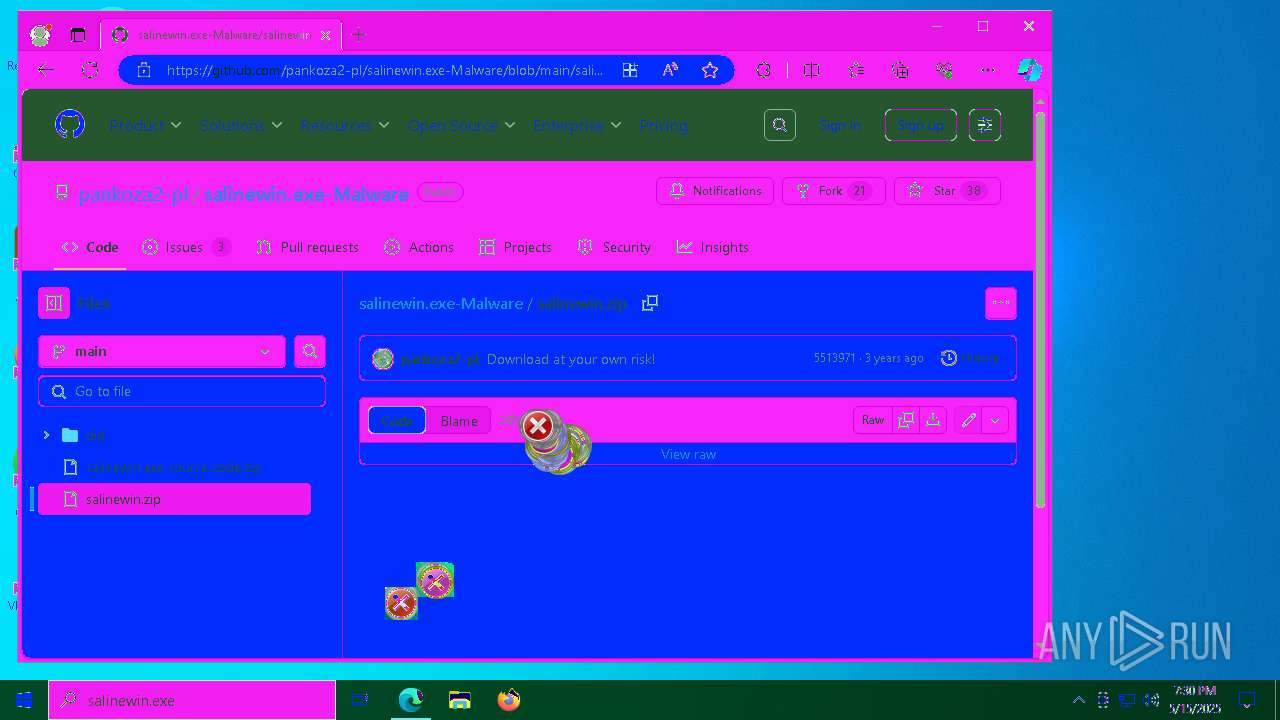Switch file view to Code
This screenshot has width=1280, height=720.
397,420
